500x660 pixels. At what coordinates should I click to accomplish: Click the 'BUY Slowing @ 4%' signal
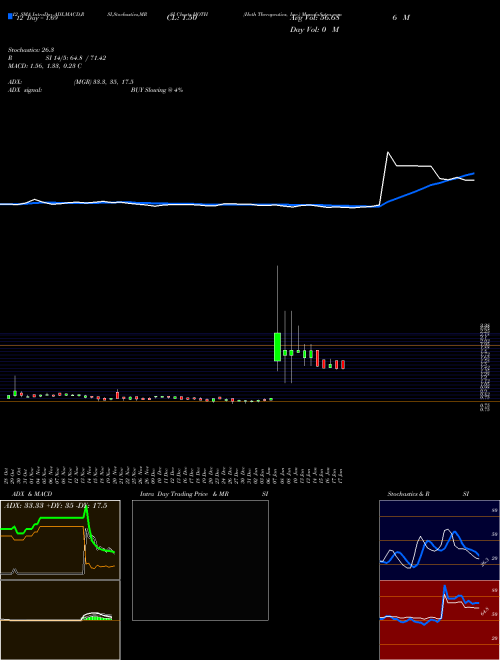pyautogui.click(x=157, y=90)
